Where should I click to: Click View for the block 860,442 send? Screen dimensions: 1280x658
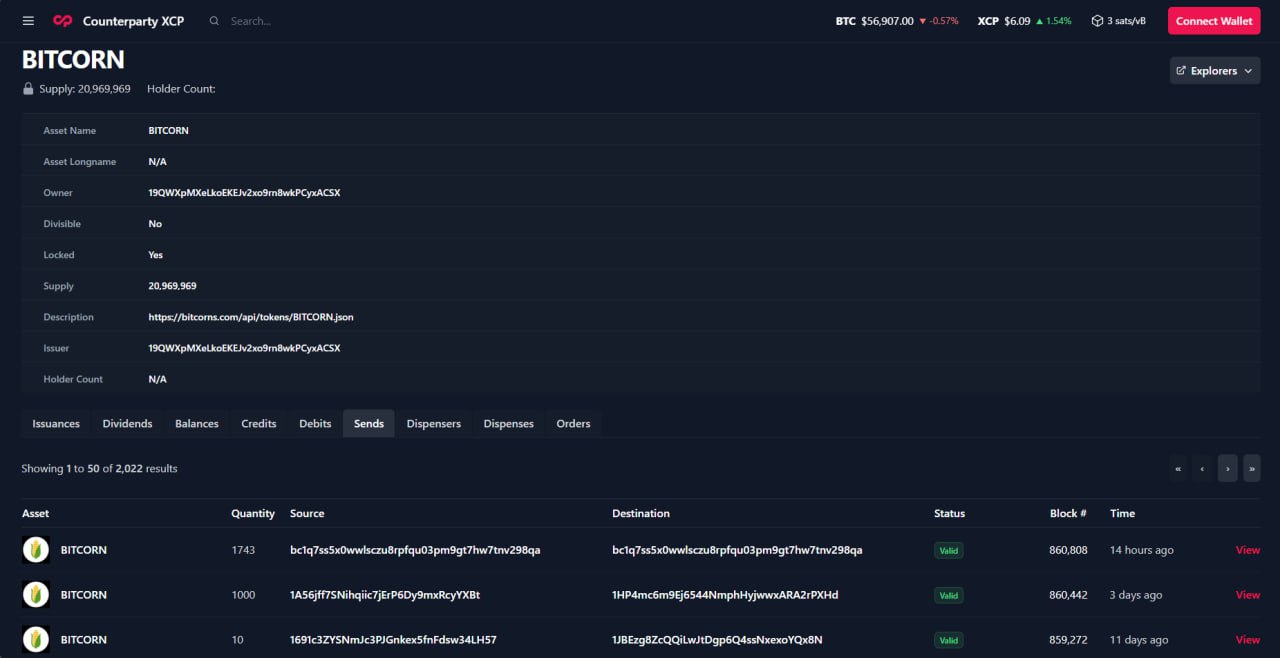pos(1248,595)
